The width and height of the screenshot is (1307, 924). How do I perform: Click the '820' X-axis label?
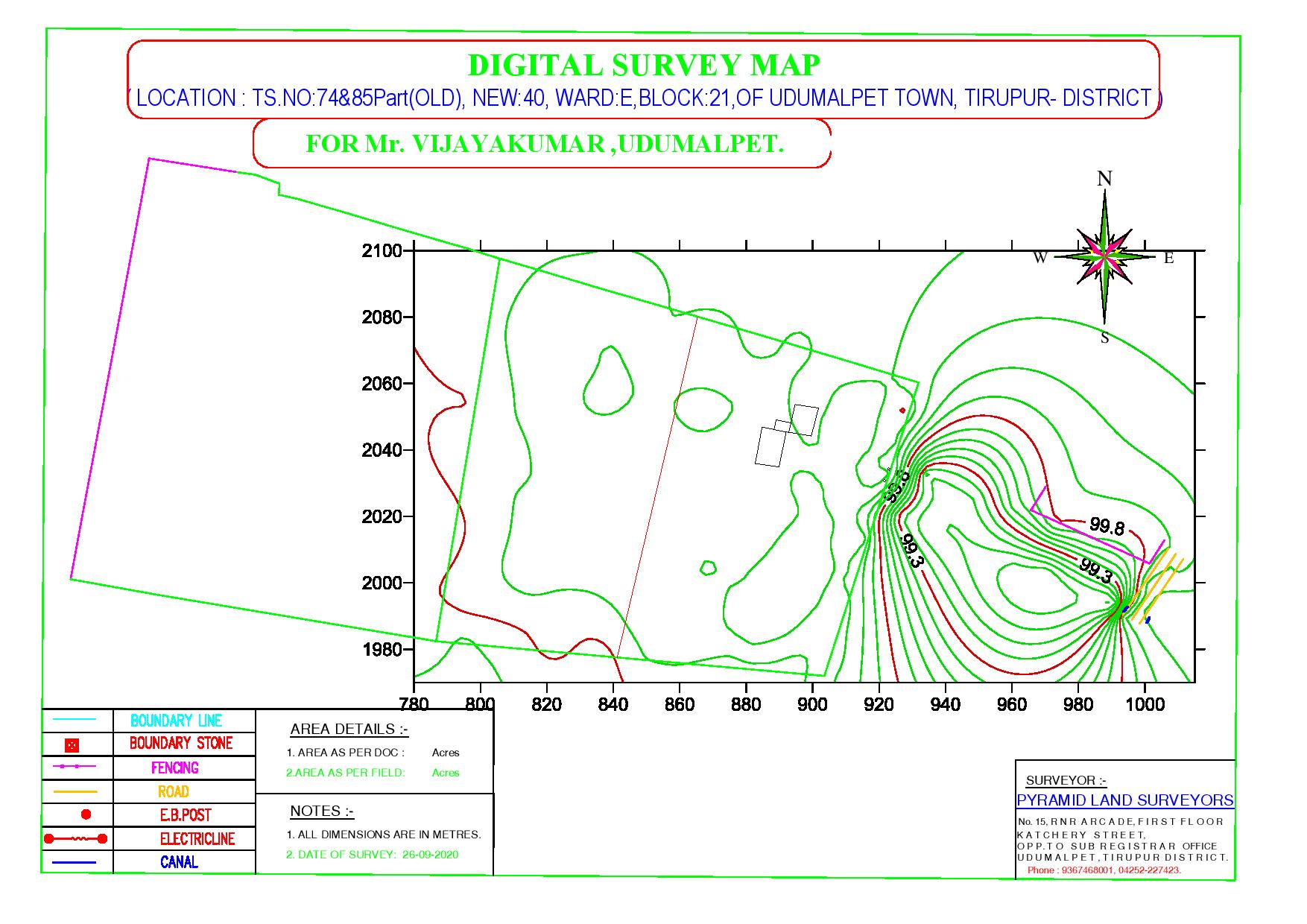[x=547, y=704]
